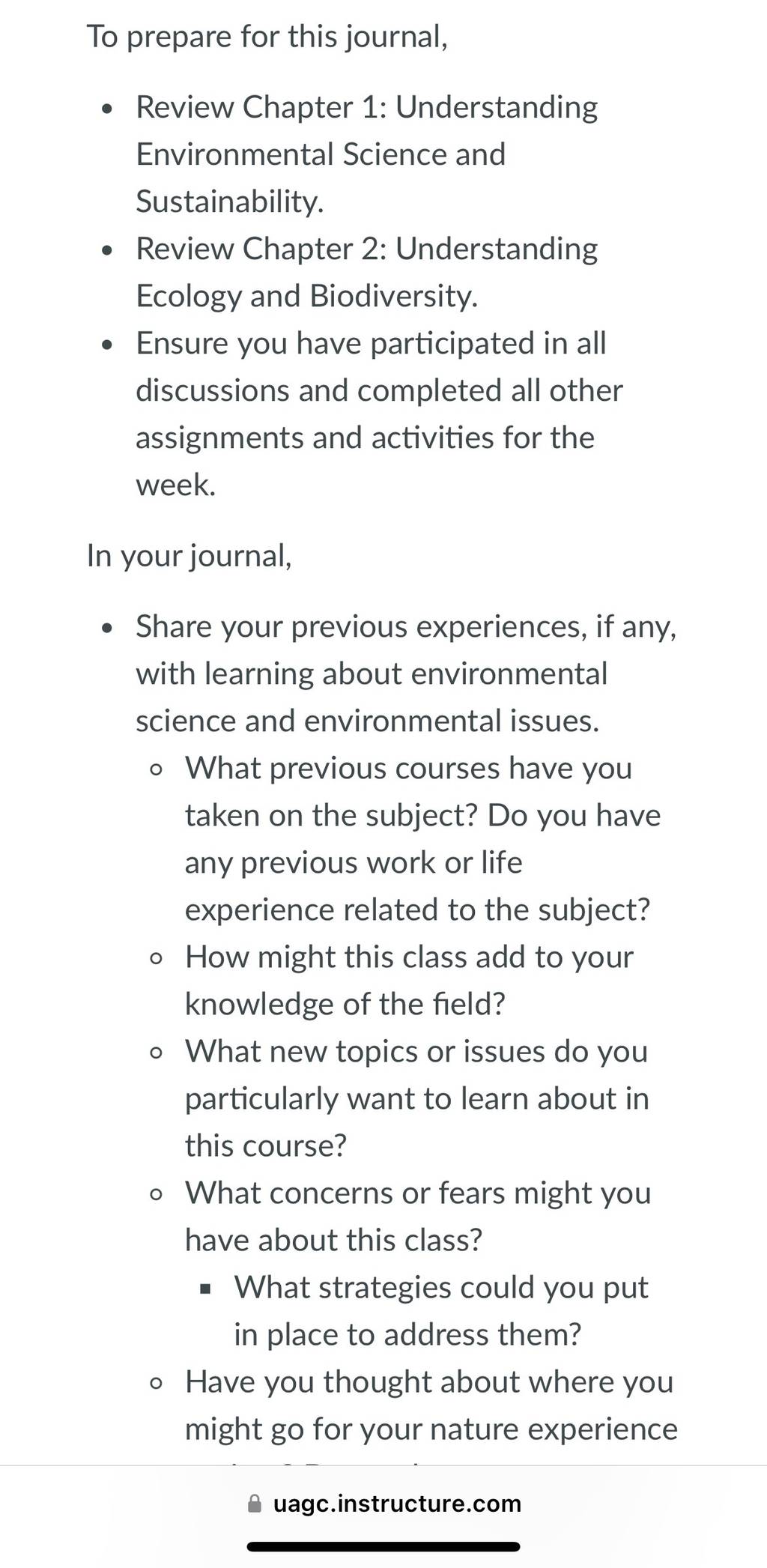Click the 'Review Chapter 2: Understanding' line
Screen dimensions: 767x1568
(x=366, y=249)
